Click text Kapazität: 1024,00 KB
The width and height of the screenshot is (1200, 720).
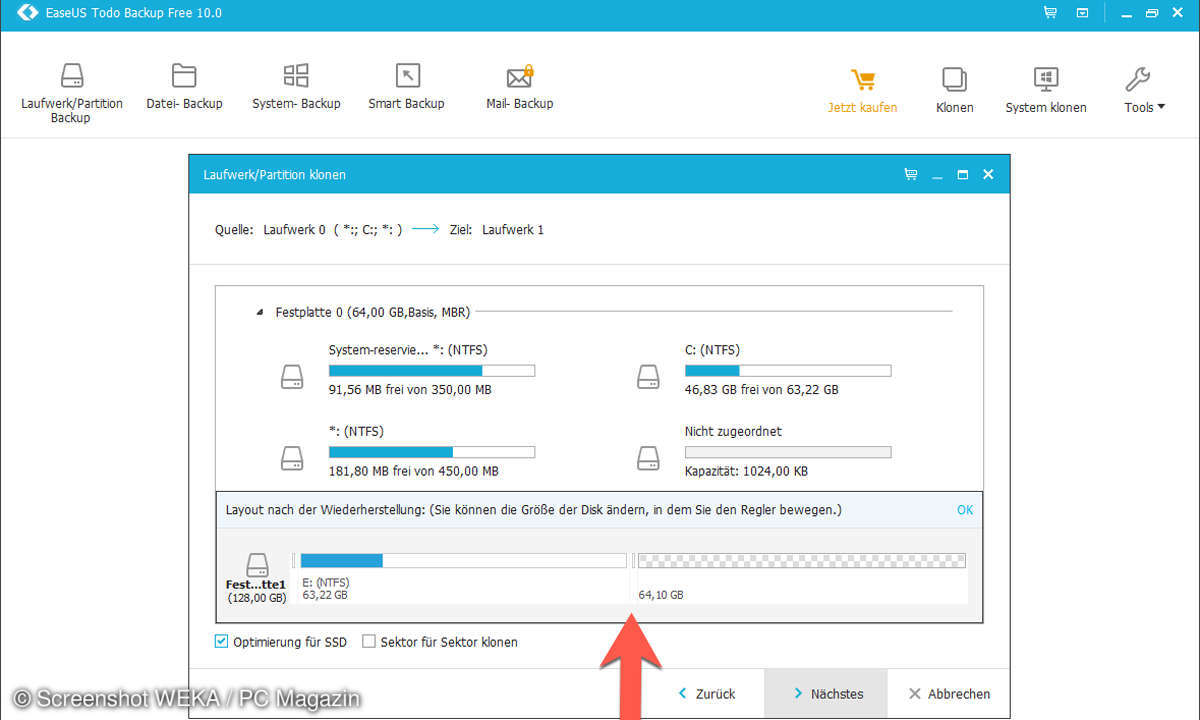pos(749,472)
